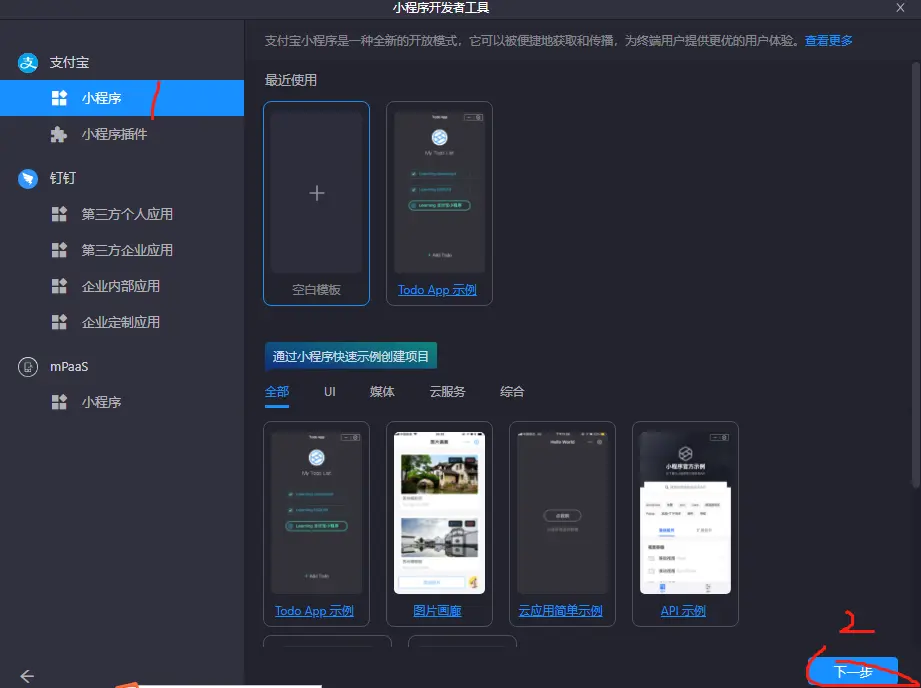This screenshot has height=688, width=921.
Task: Open Todo App 示例 link in examples list
Action: point(314,611)
